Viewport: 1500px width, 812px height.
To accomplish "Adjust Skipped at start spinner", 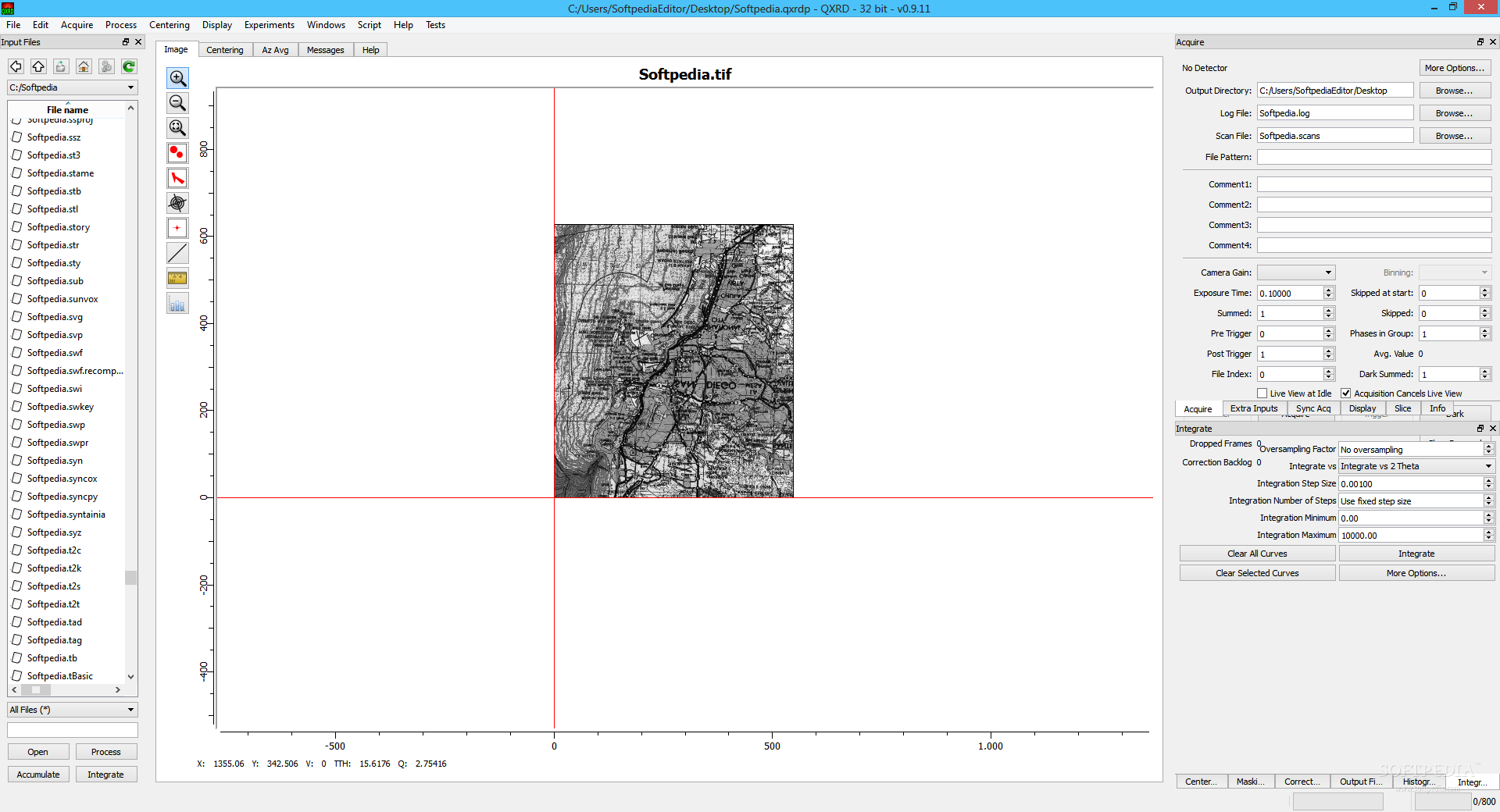I will pos(1484,293).
